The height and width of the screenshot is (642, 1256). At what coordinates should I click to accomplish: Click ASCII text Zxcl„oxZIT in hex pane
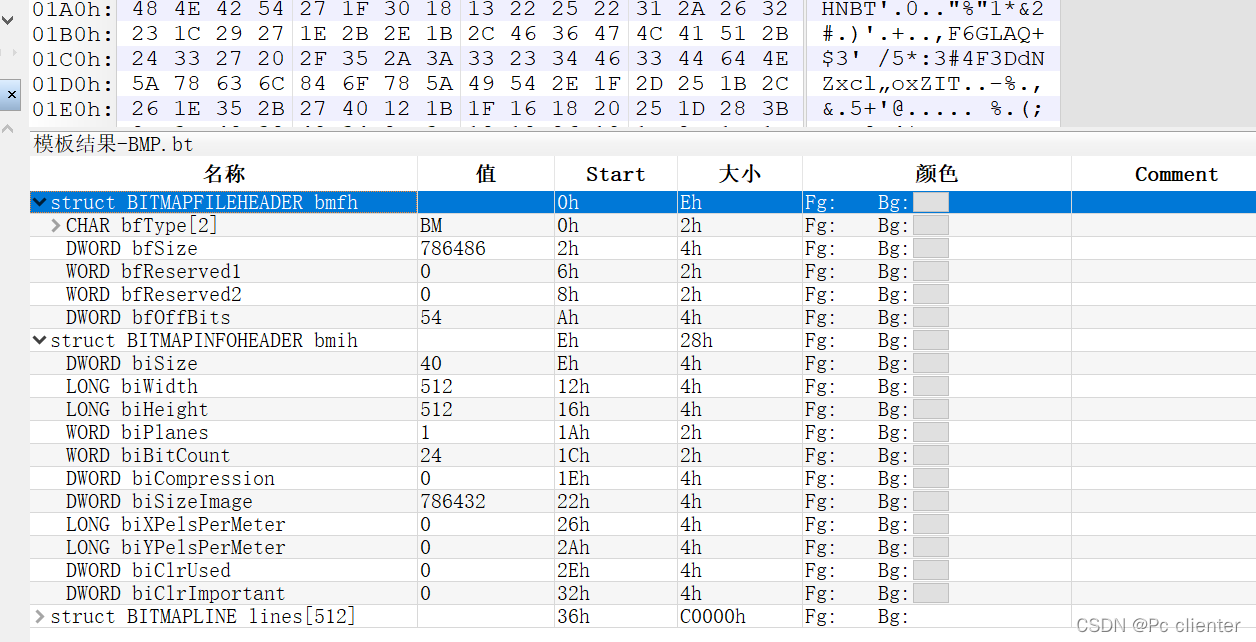[890, 84]
